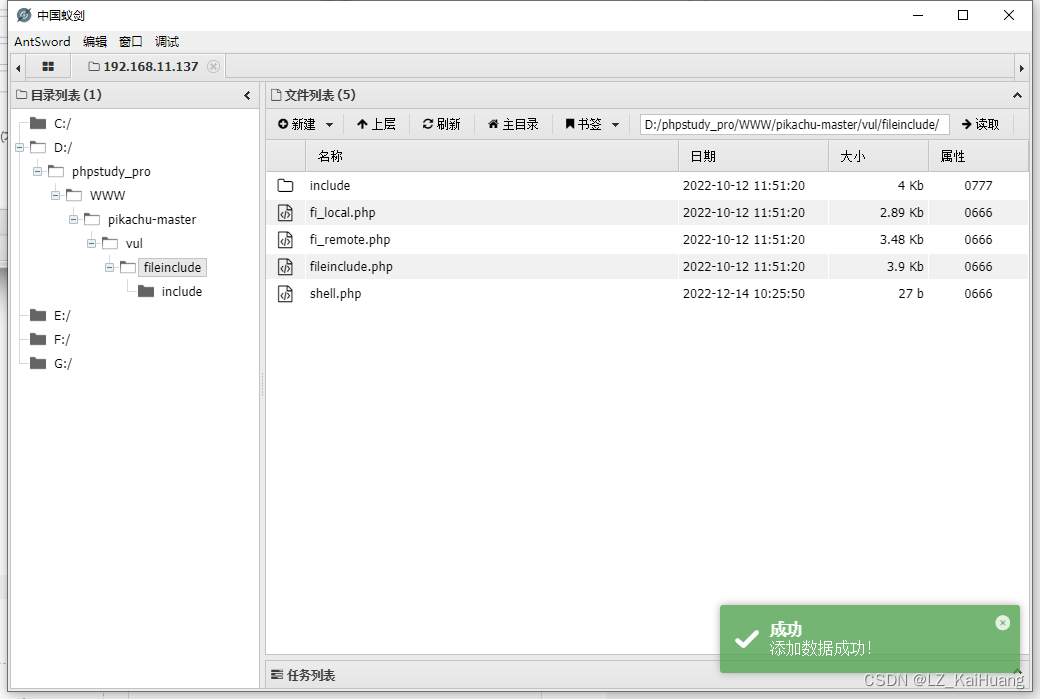Image resolution: width=1040 pixels, height=699 pixels.
Task: Collapse the pikachu-master tree node
Action: [72, 219]
